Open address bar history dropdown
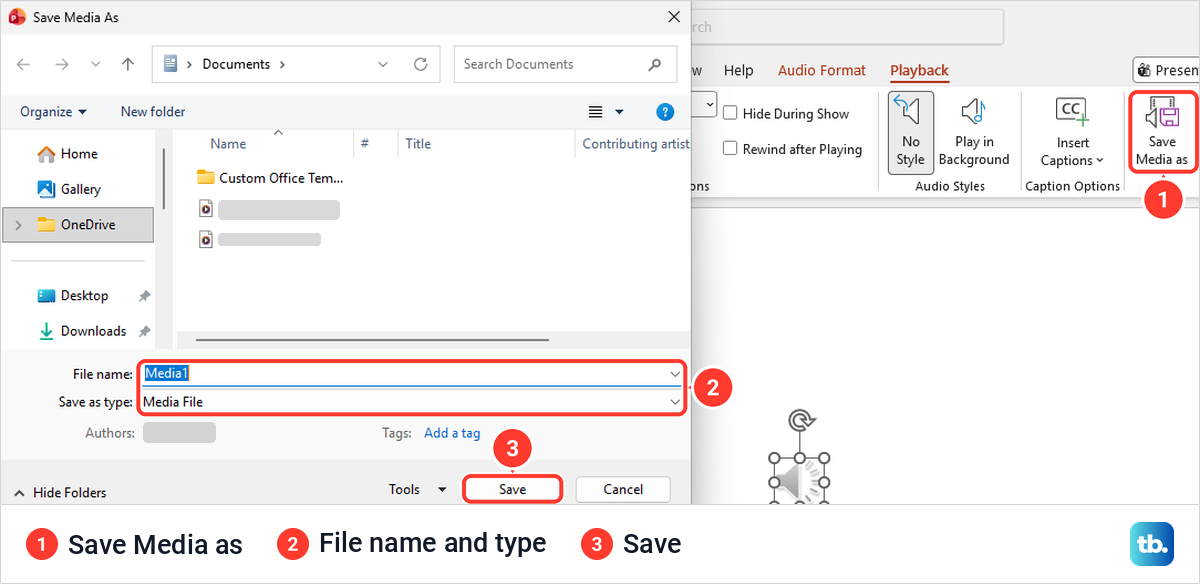Viewport: 1200px width, 584px height. [383, 64]
